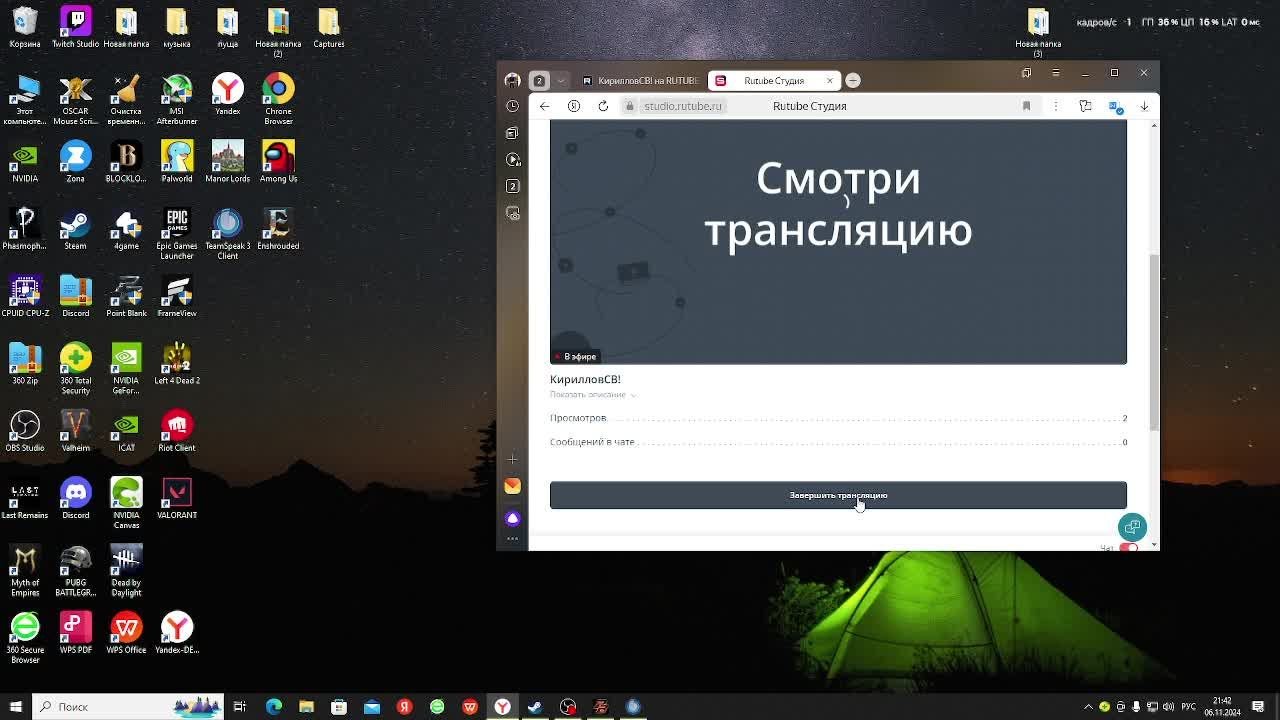Open OBS Studio from the taskbar
The height and width of the screenshot is (720, 1280).
tap(568, 707)
